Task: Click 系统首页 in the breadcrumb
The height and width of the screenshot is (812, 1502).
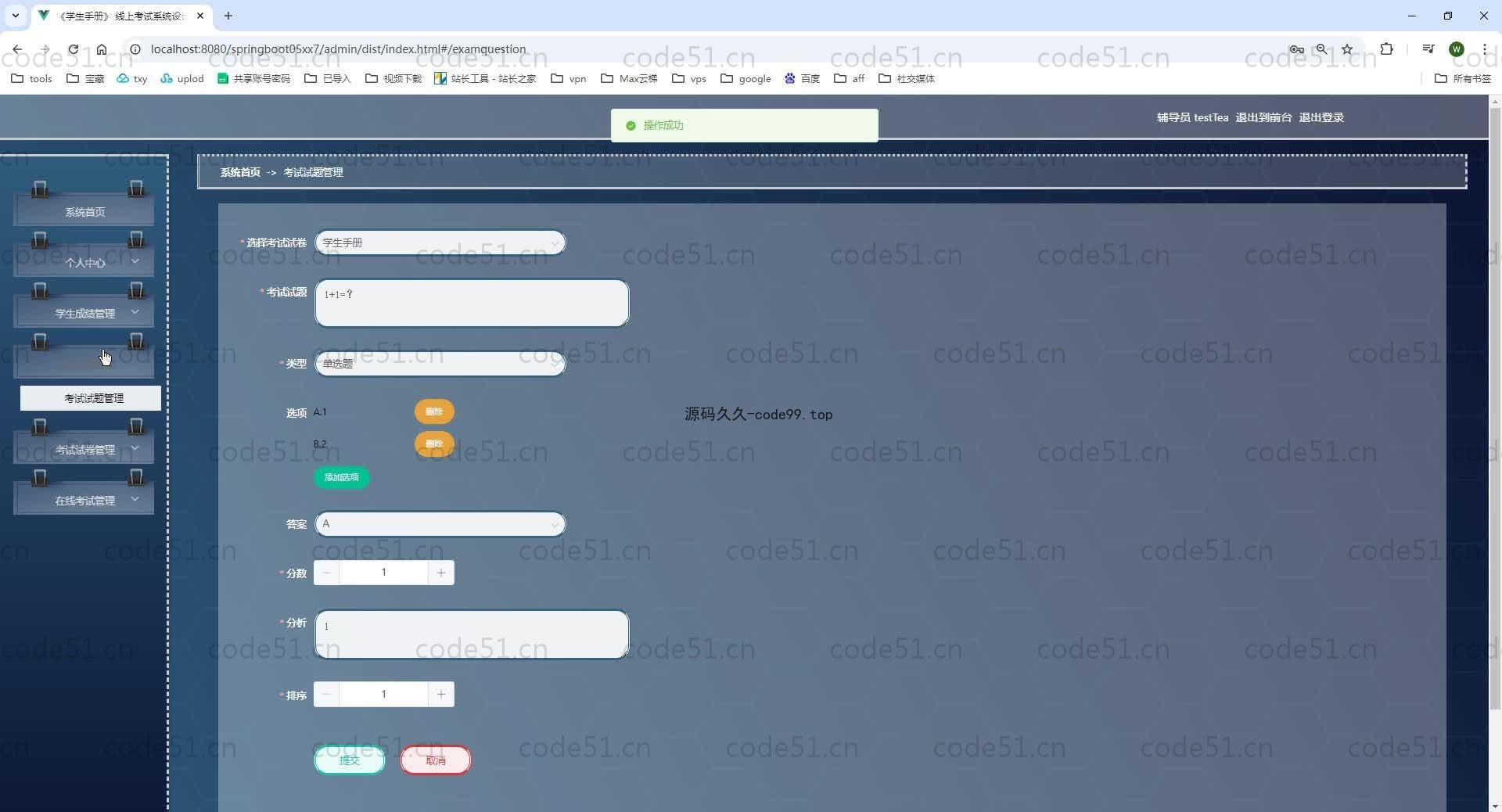Action: coord(240,172)
